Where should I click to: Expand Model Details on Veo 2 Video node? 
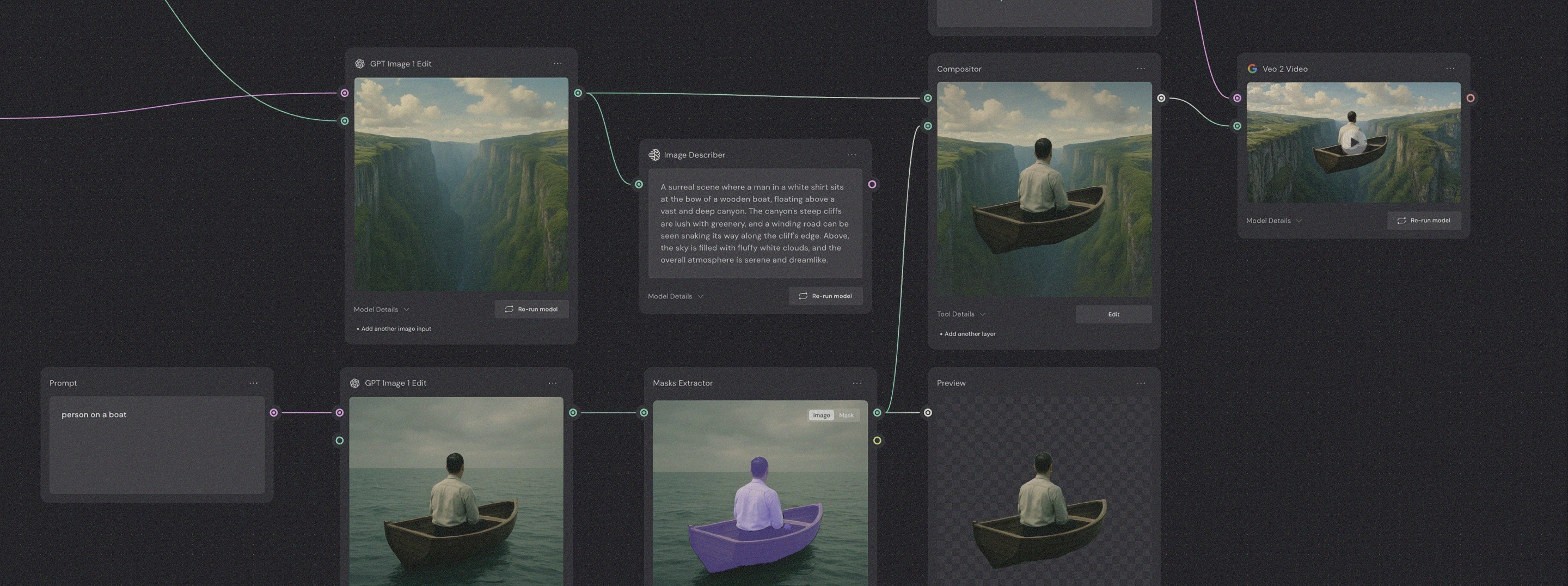[x=1274, y=221]
